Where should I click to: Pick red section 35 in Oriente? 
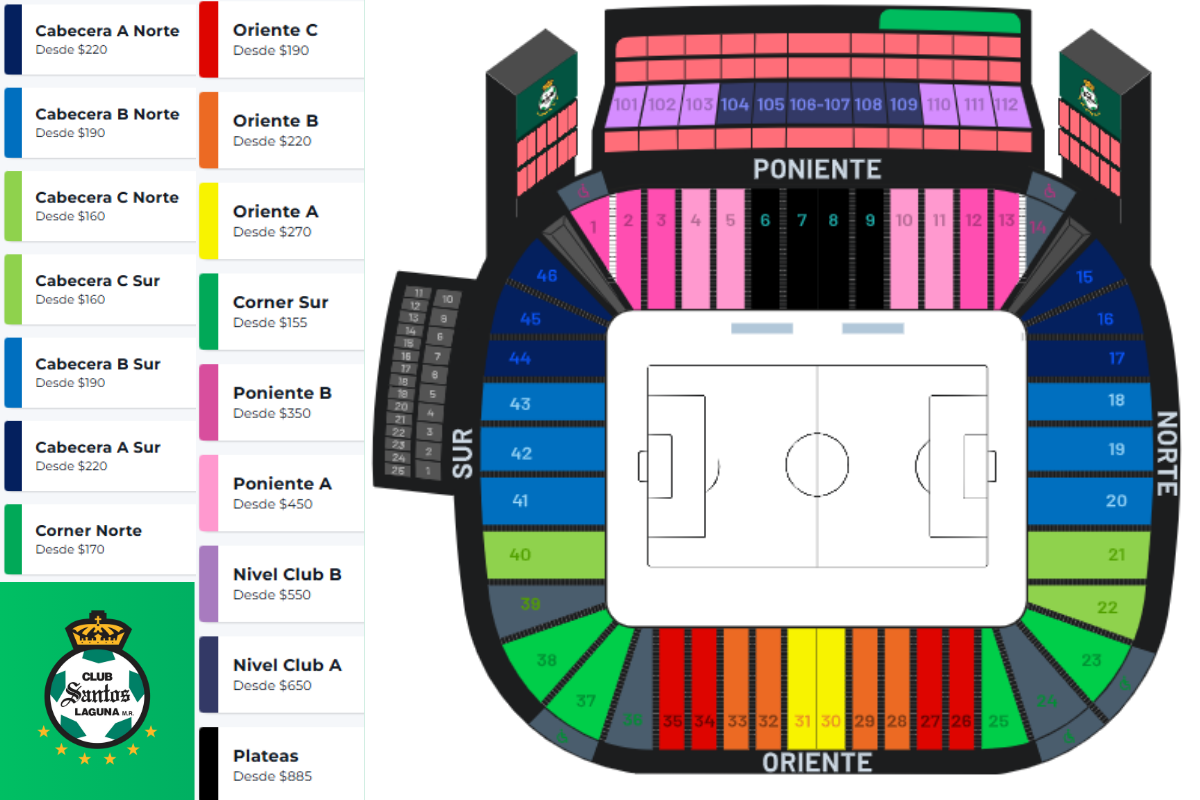pos(672,690)
